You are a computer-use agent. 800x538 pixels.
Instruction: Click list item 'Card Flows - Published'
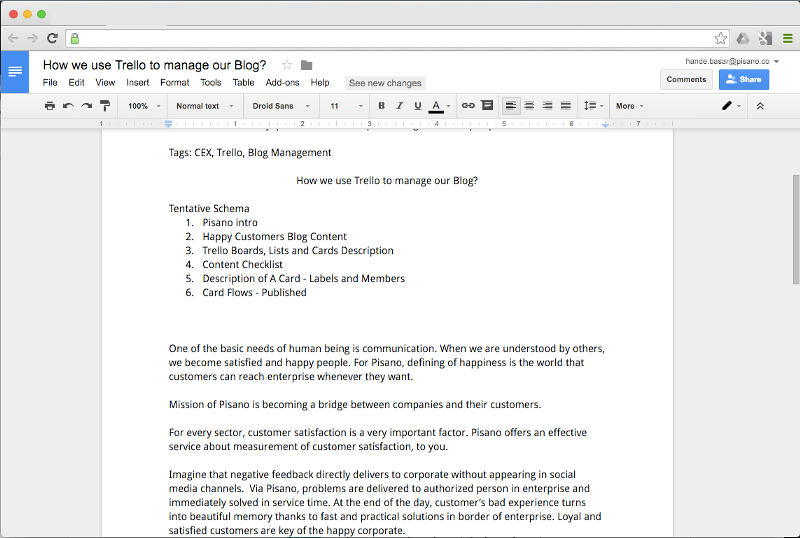255,292
